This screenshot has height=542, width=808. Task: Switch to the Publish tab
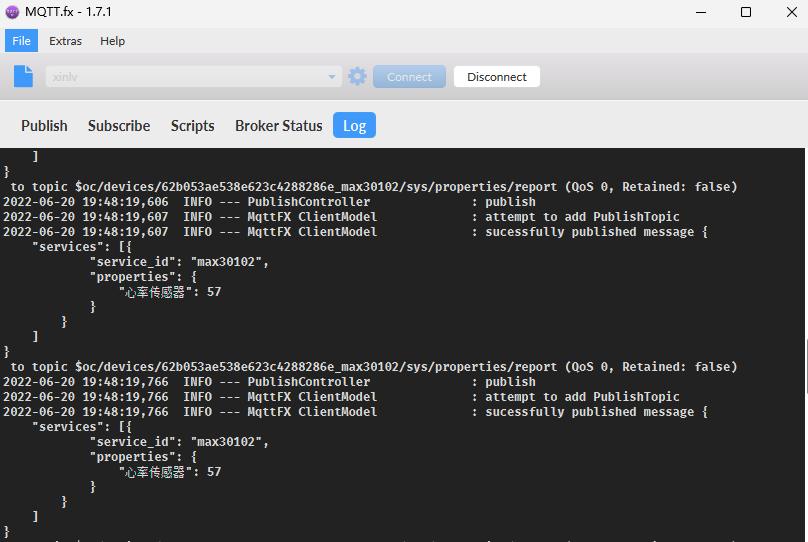(44, 126)
